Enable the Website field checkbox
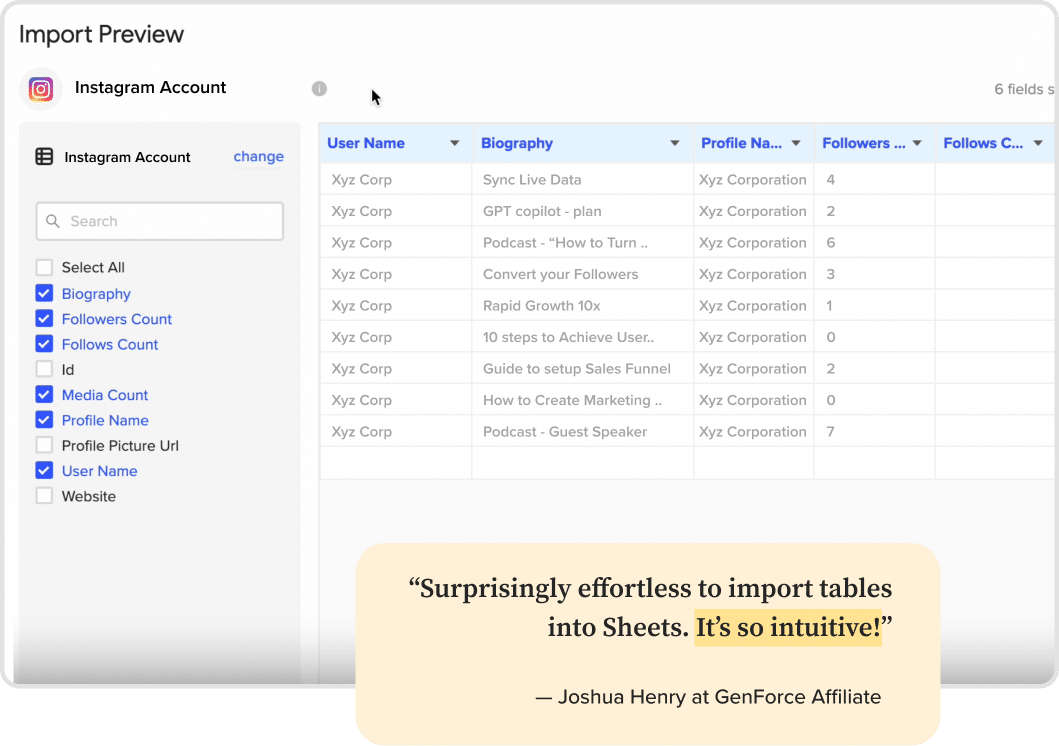The height and width of the screenshot is (746, 1059). point(44,496)
